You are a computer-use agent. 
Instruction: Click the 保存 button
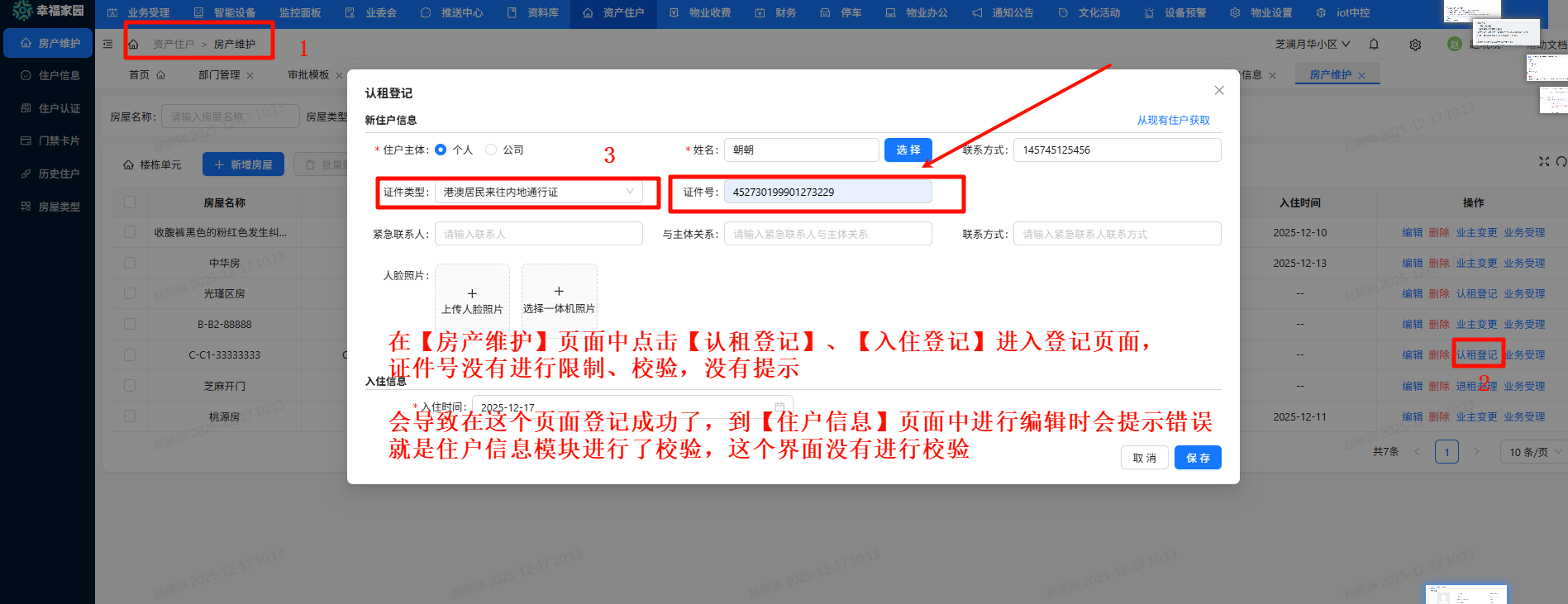tap(1198, 458)
